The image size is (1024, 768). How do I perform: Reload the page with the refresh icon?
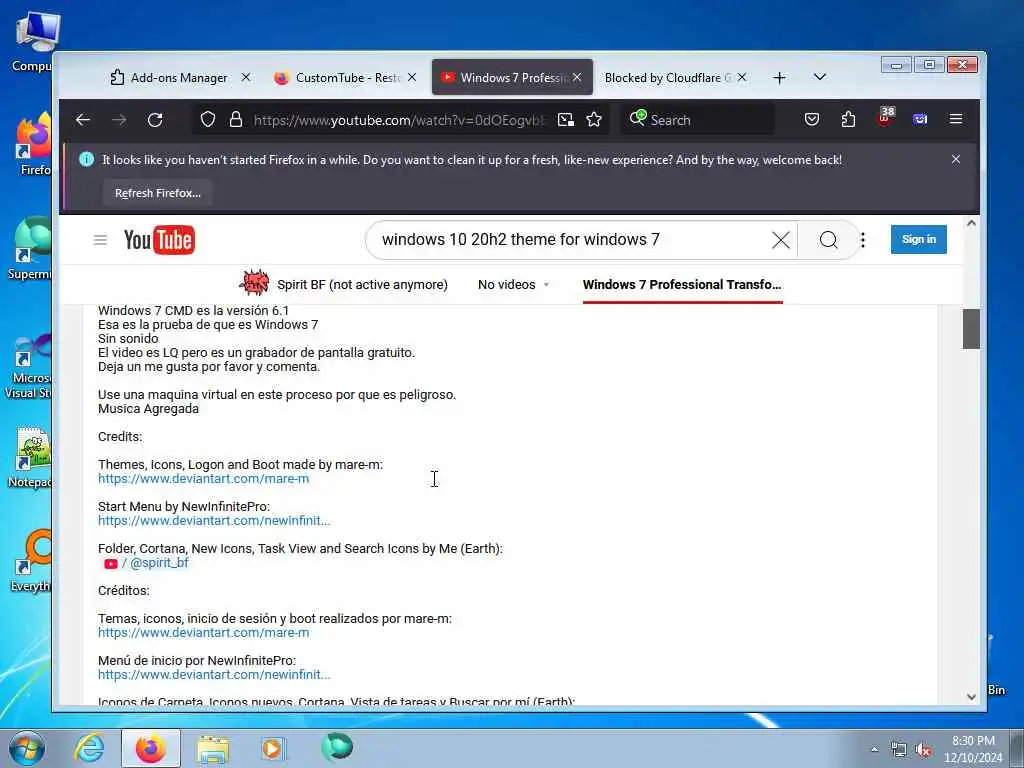click(x=155, y=120)
